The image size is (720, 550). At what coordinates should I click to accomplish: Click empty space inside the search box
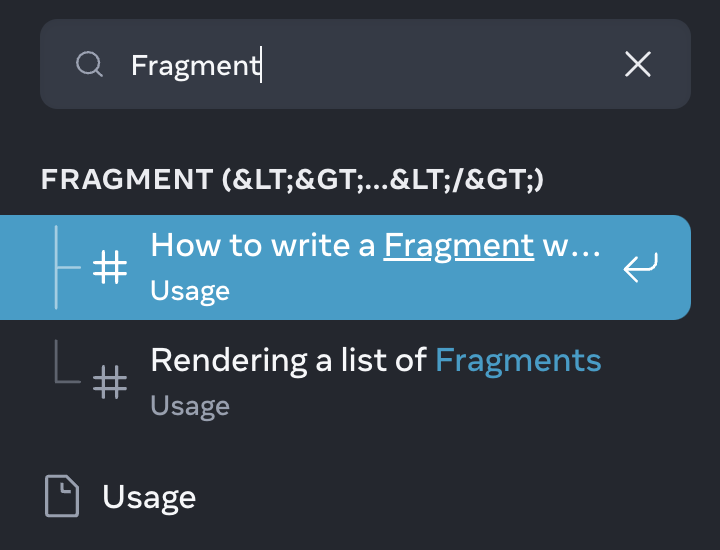click(441, 64)
